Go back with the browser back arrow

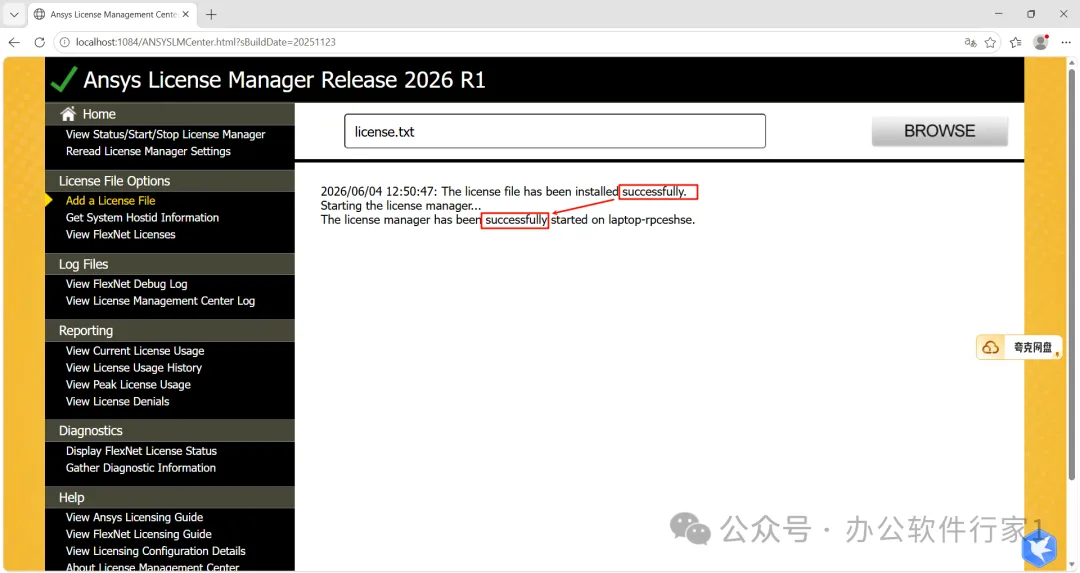tap(14, 42)
